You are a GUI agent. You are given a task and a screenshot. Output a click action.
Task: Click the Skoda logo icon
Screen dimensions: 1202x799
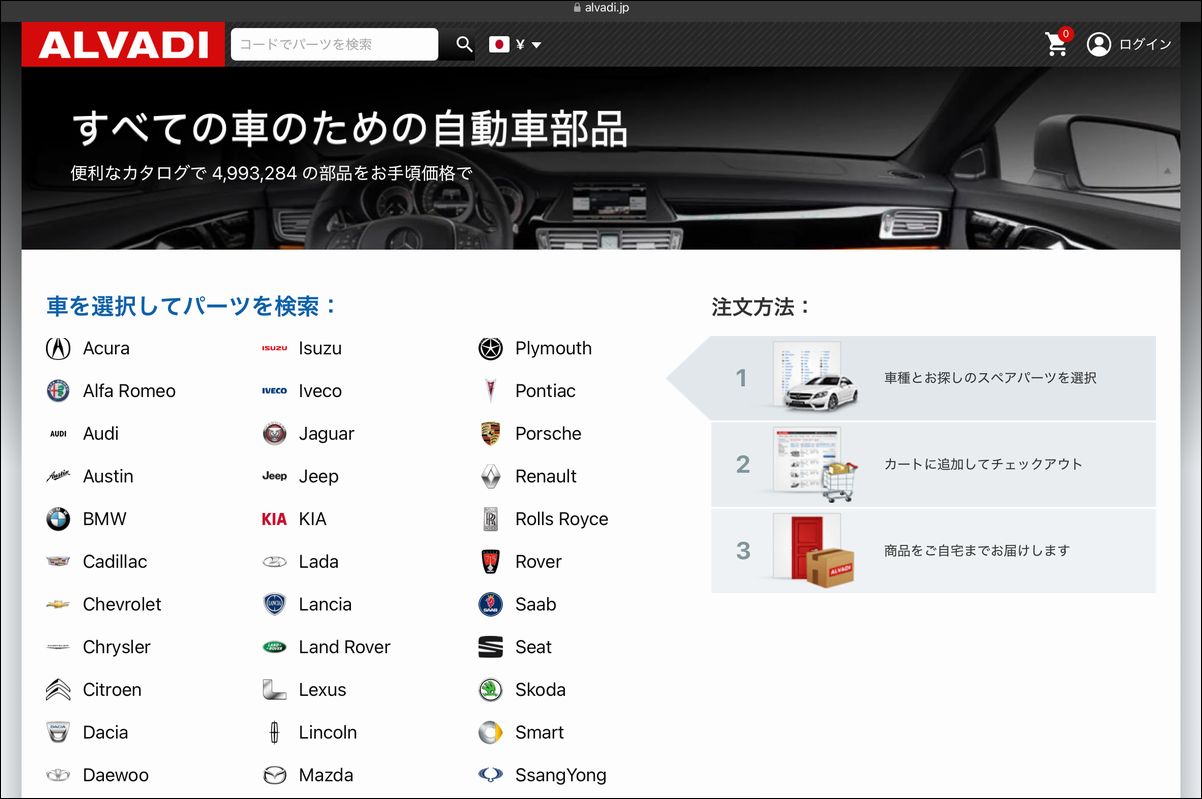pos(490,690)
